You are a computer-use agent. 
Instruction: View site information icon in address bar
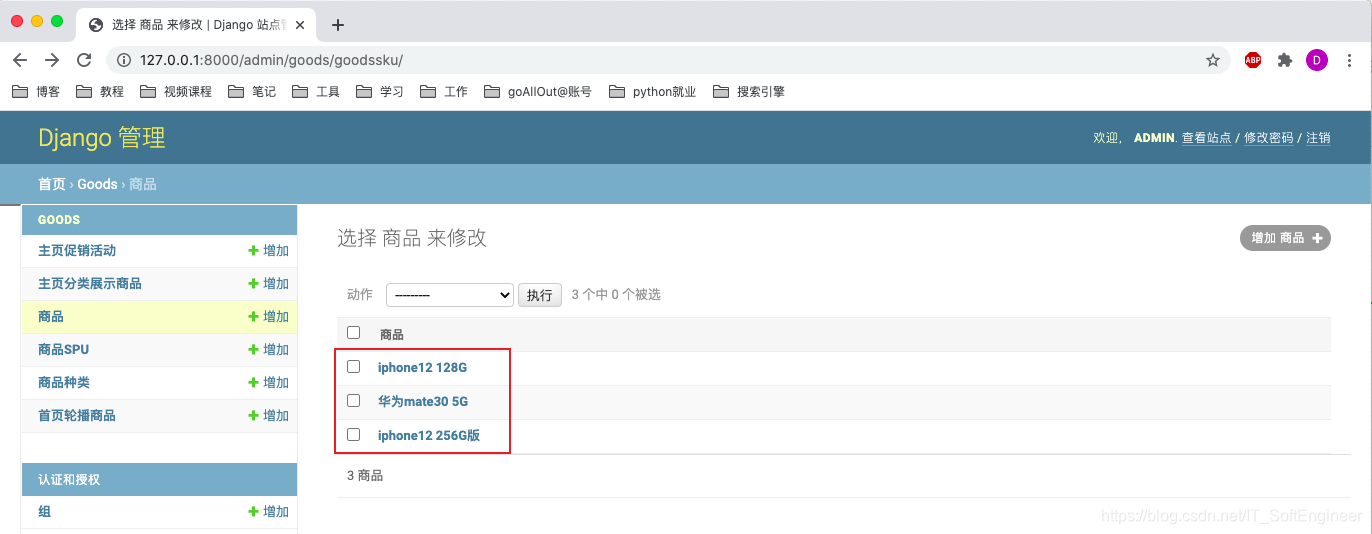pos(124,60)
